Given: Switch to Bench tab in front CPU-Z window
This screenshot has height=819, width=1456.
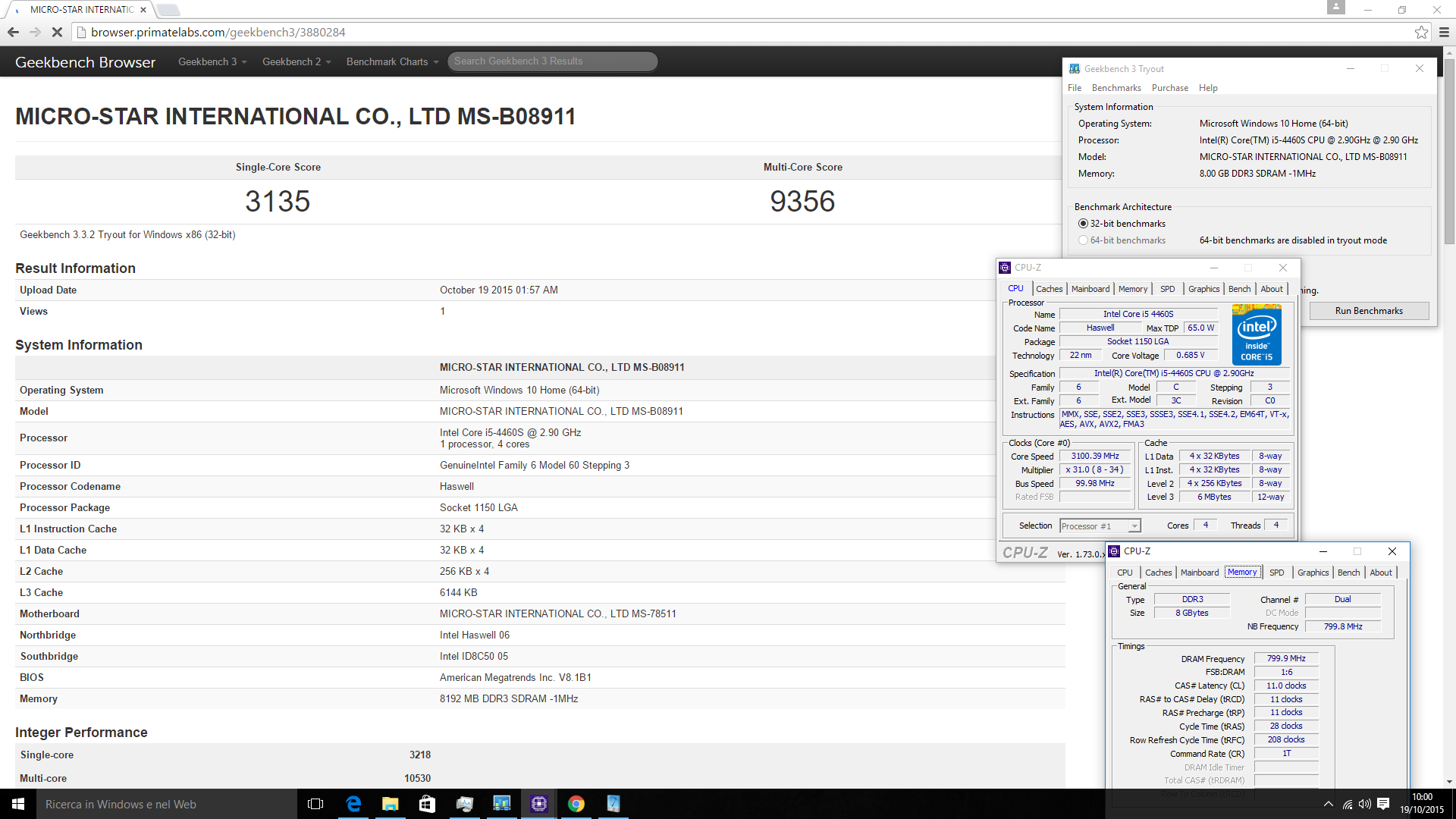Looking at the screenshot, I should (1348, 573).
